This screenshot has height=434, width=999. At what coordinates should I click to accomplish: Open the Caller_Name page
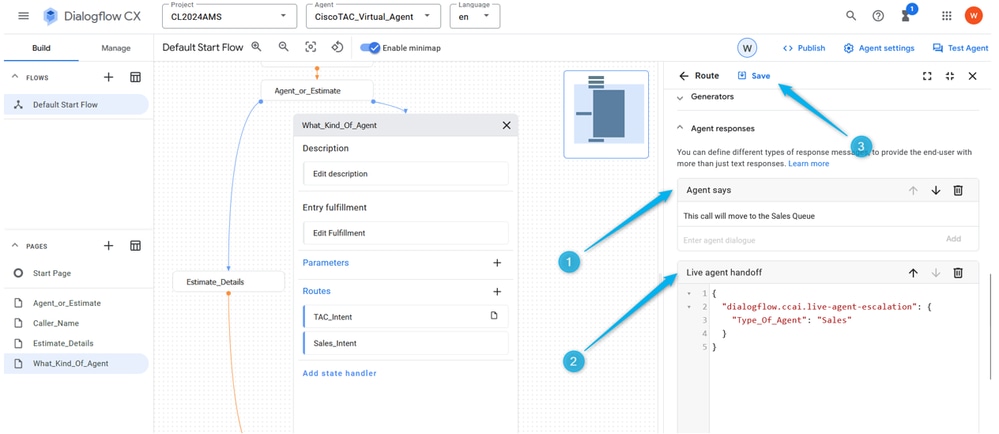[76, 323]
